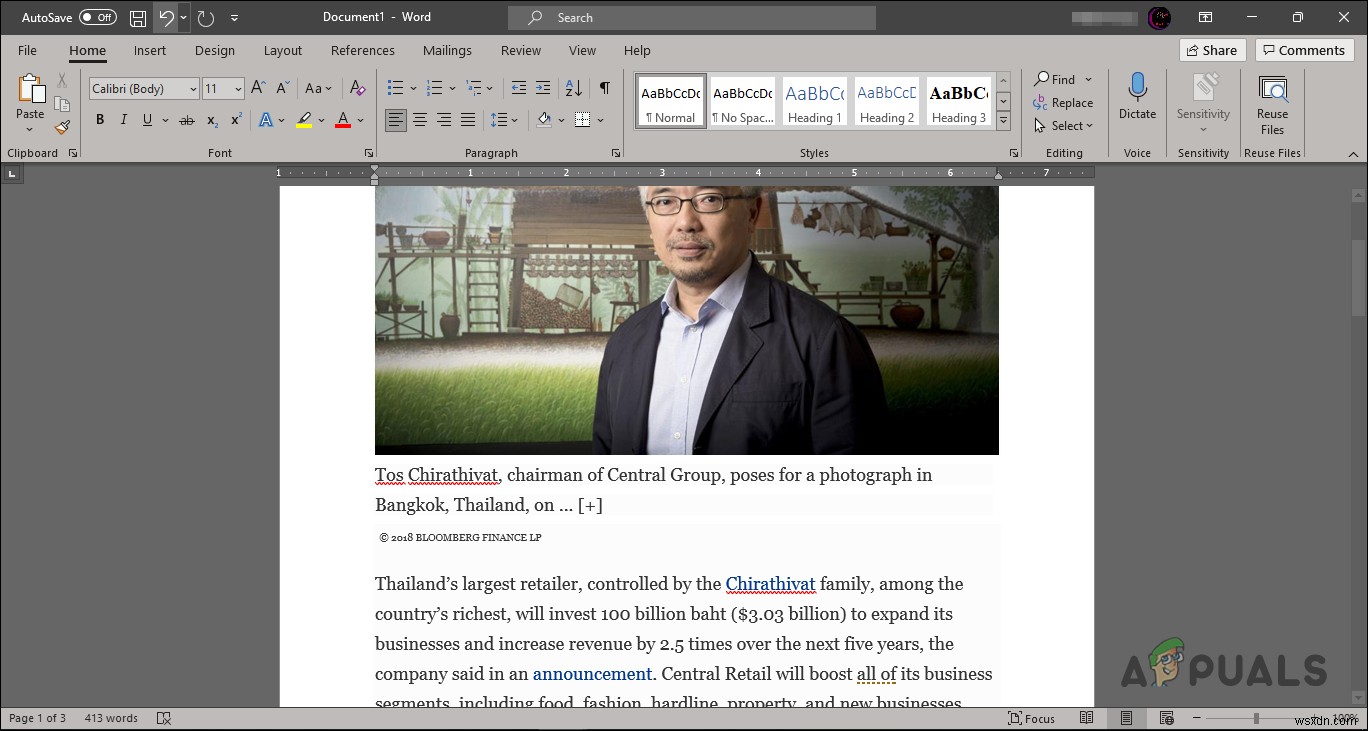Click the zoom slider in status bar
The image size is (1368, 731).
click(1256, 718)
